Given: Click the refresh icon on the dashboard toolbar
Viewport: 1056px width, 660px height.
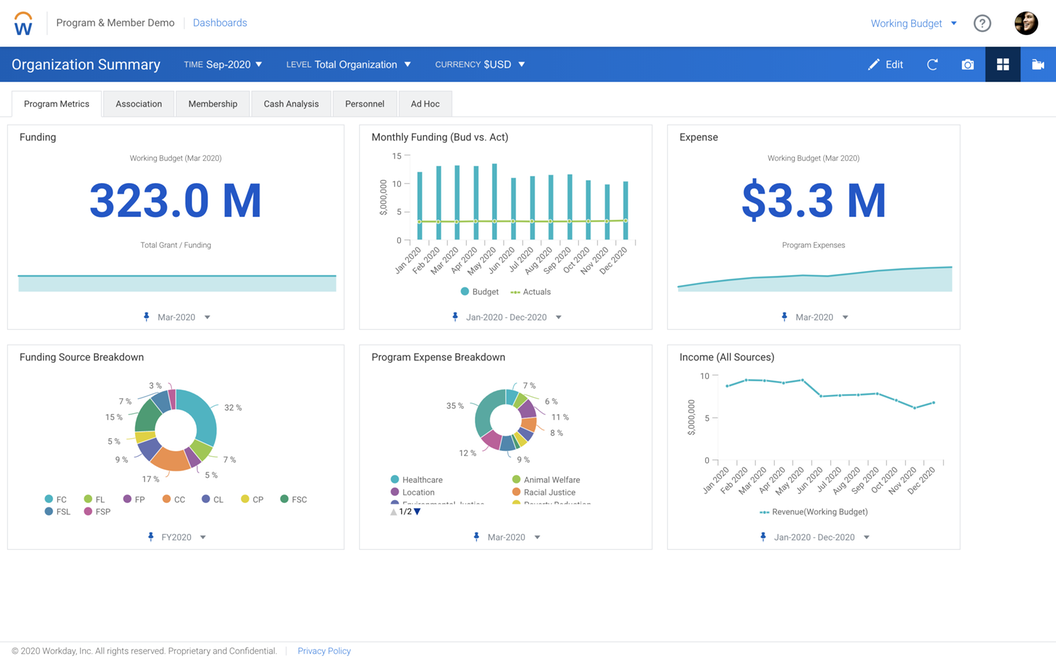Looking at the screenshot, I should click(932, 64).
